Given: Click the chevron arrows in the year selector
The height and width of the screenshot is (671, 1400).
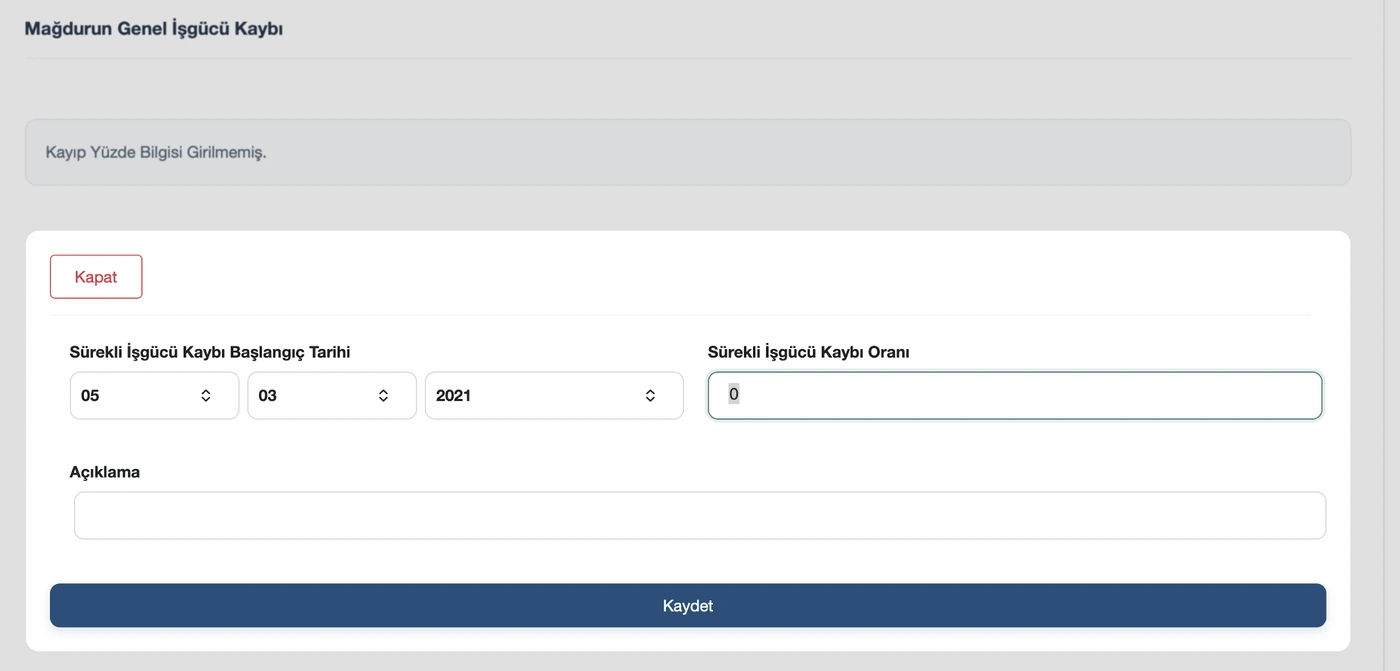Looking at the screenshot, I should pos(650,396).
